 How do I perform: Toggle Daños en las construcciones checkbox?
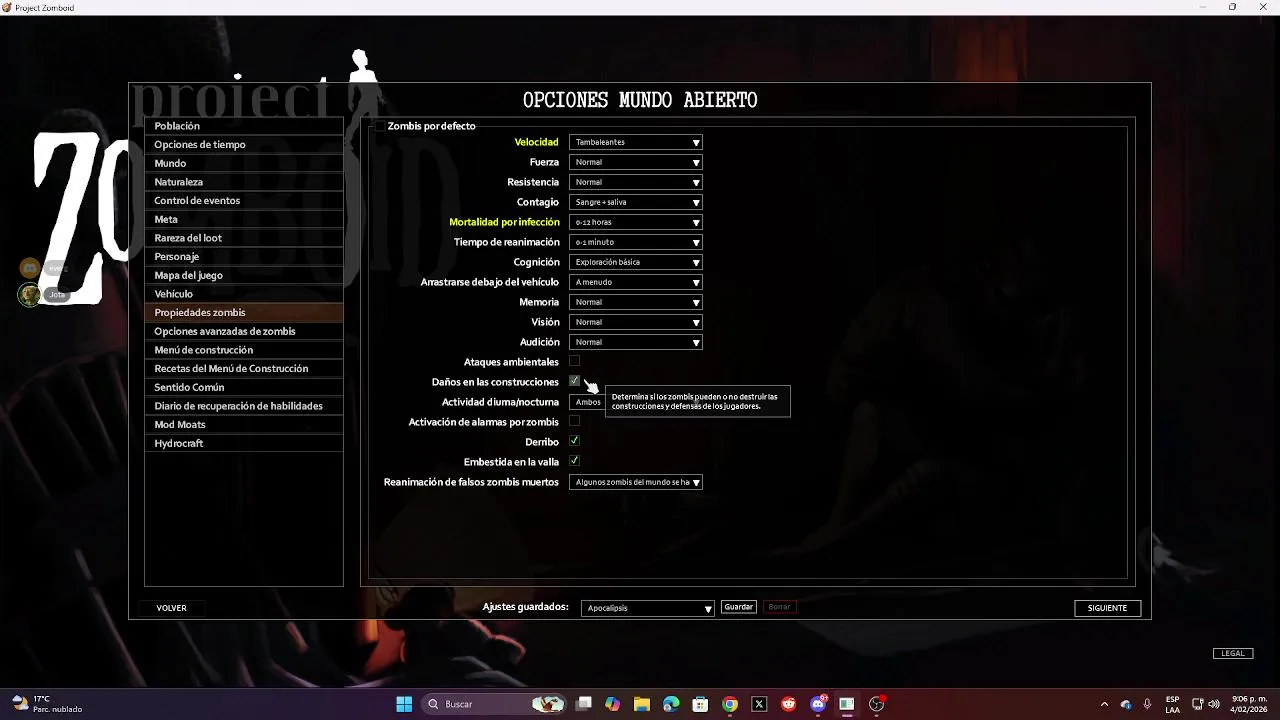click(x=574, y=381)
